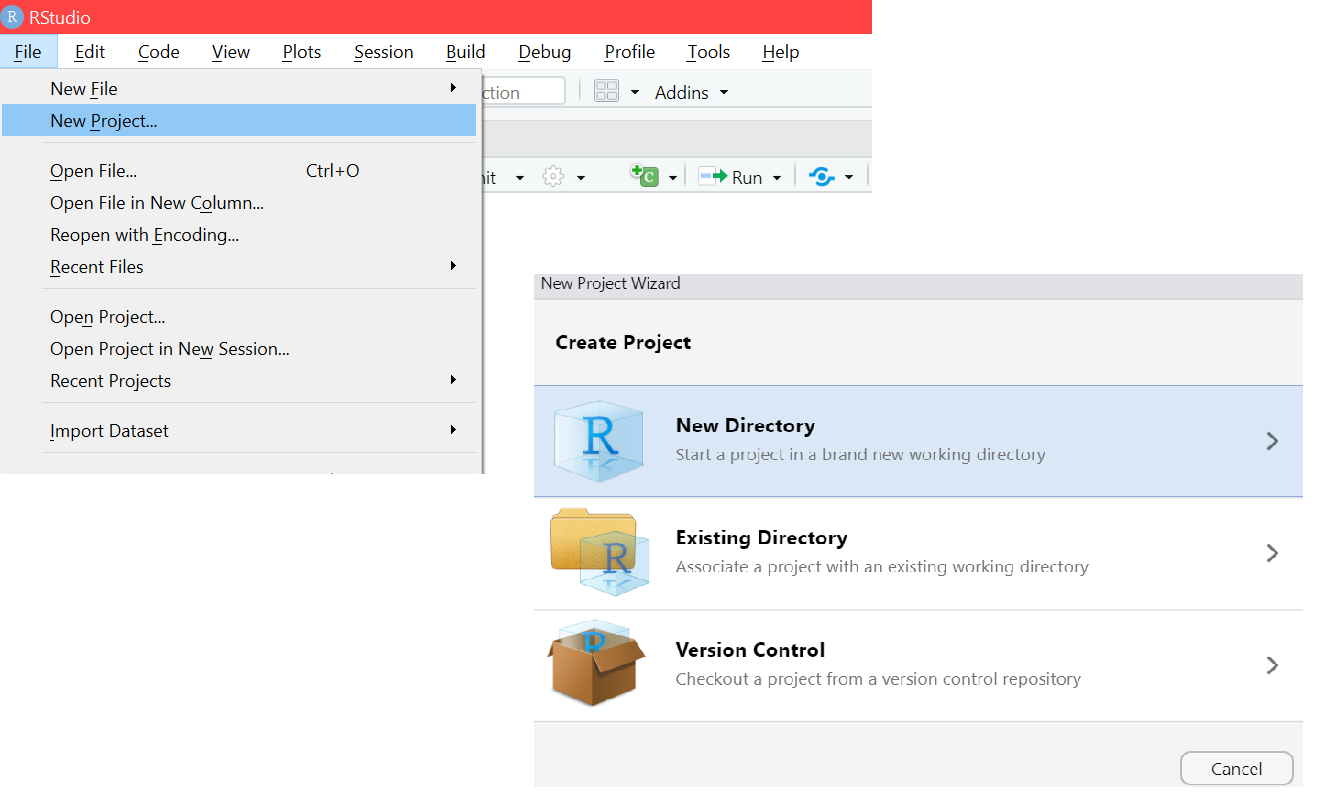The height and width of the screenshot is (802, 1322).
Task: Click the go-to function input field
Action: click(x=525, y=92)
